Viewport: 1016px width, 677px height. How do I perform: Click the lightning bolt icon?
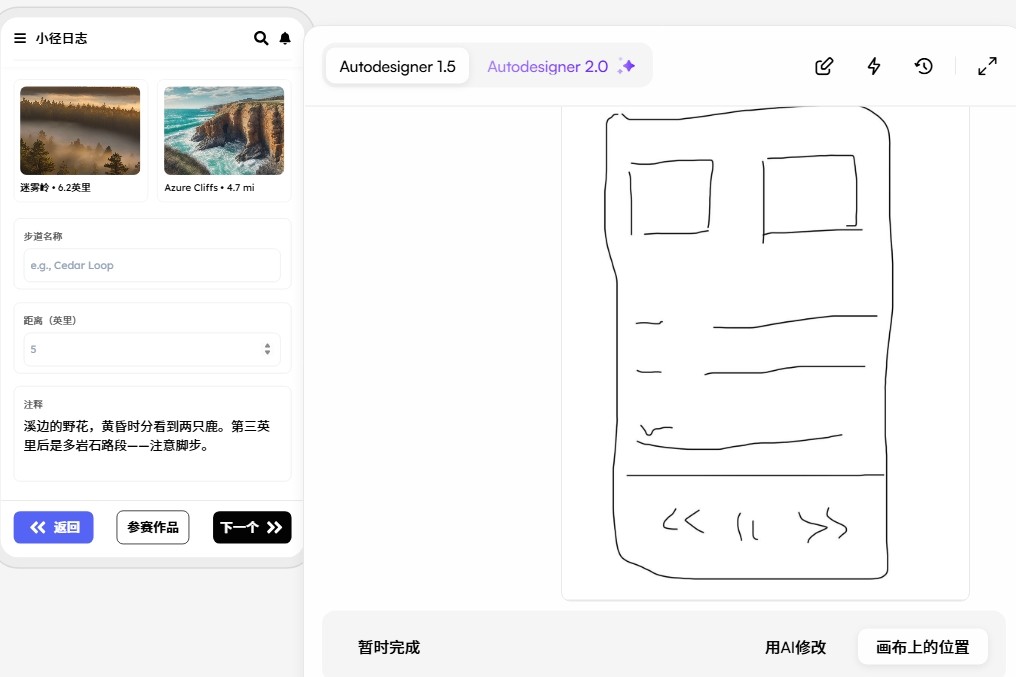874,66
